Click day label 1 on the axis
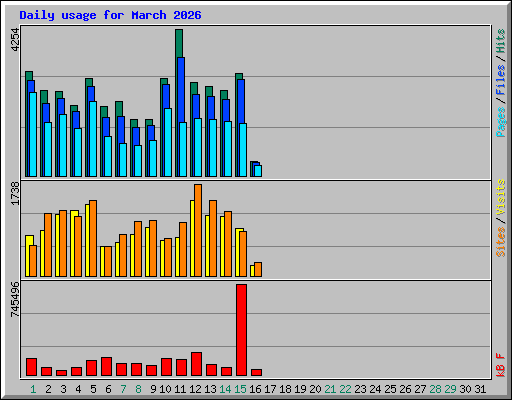Image resolution: width=512 pixels, height=400 pixels. [33, 389]
